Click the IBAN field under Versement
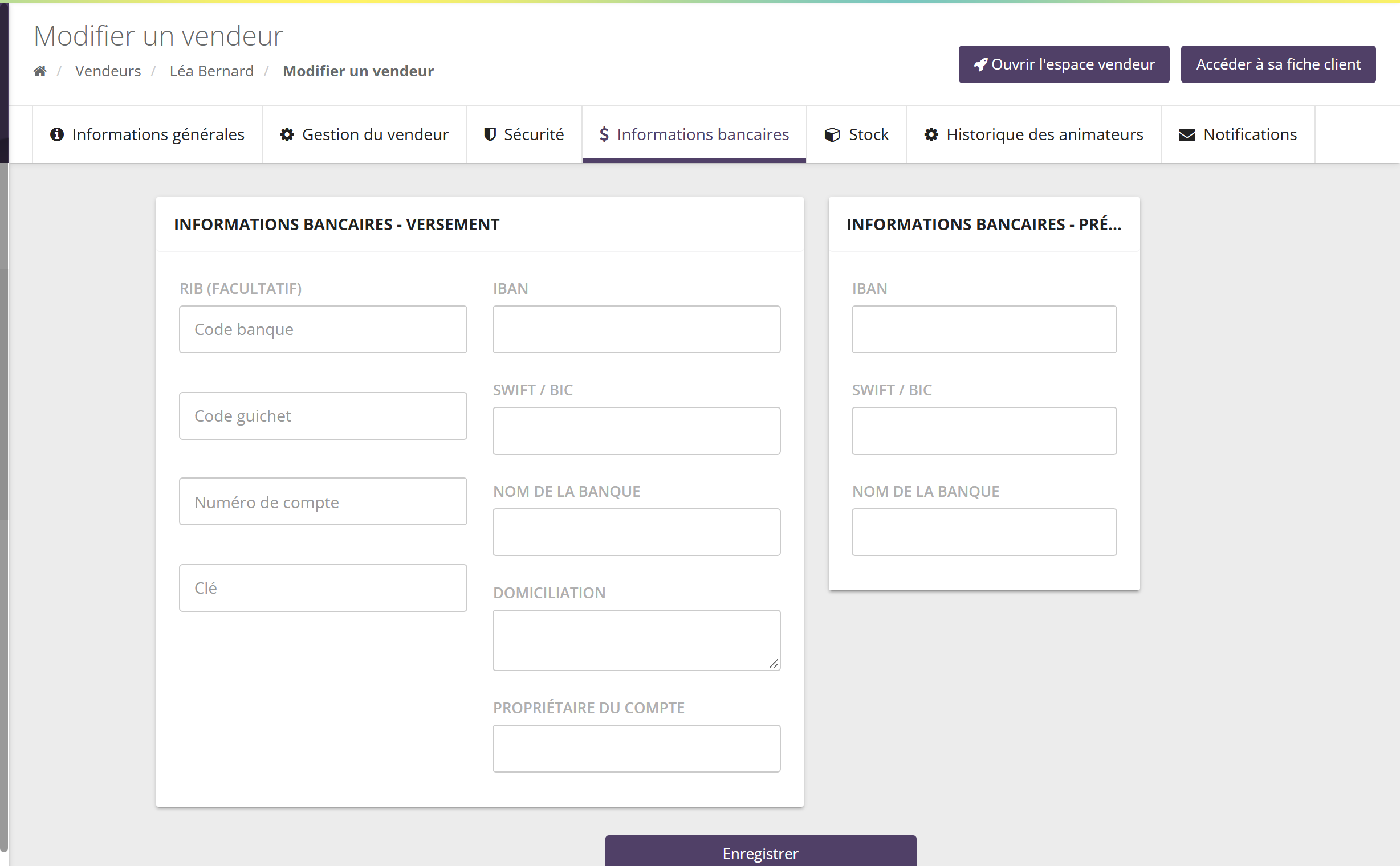 click(x=637, y=329)
